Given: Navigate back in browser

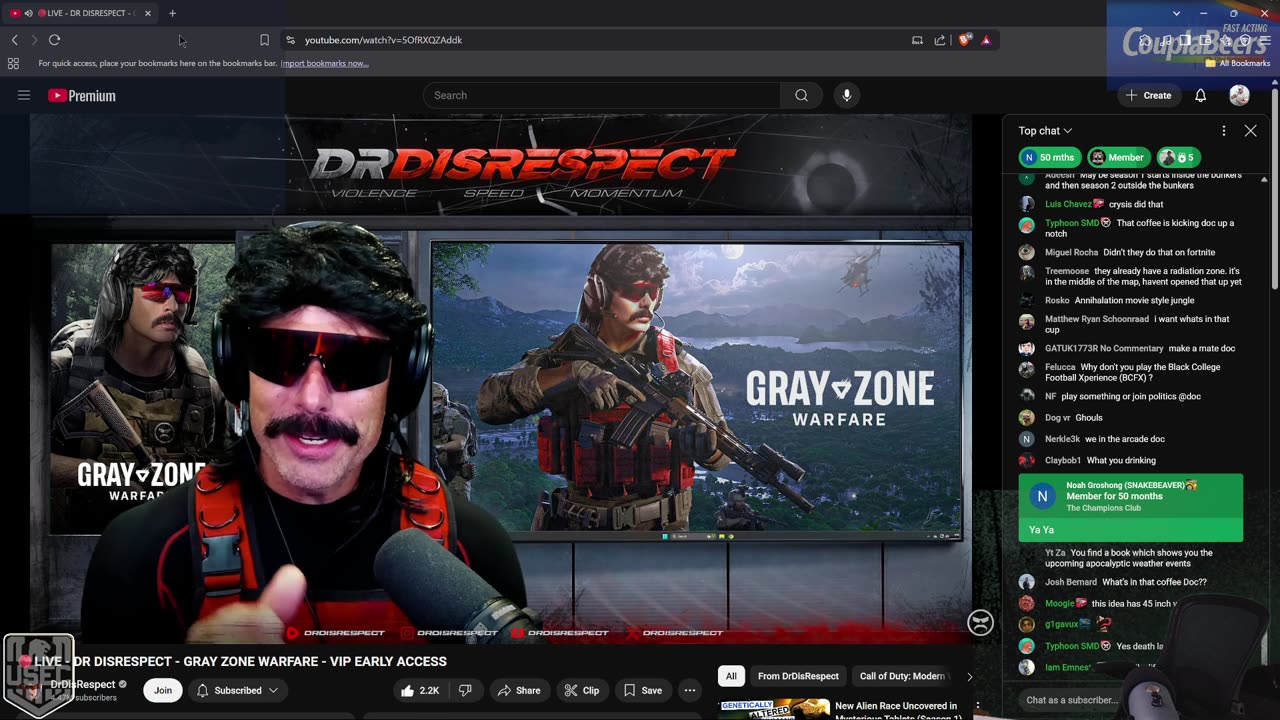Looking at the screenshot, I should [14, 40].
